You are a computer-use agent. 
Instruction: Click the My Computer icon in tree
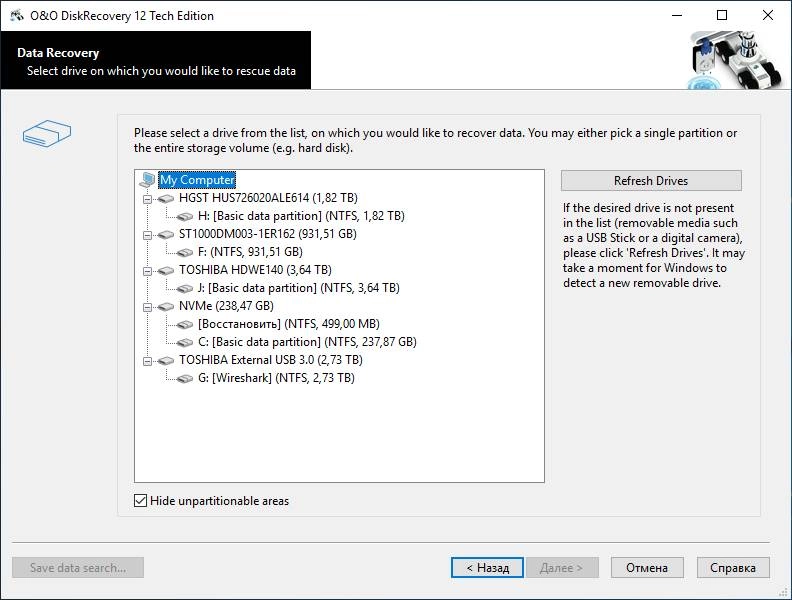pyautogui.click(x=147, y=179)
